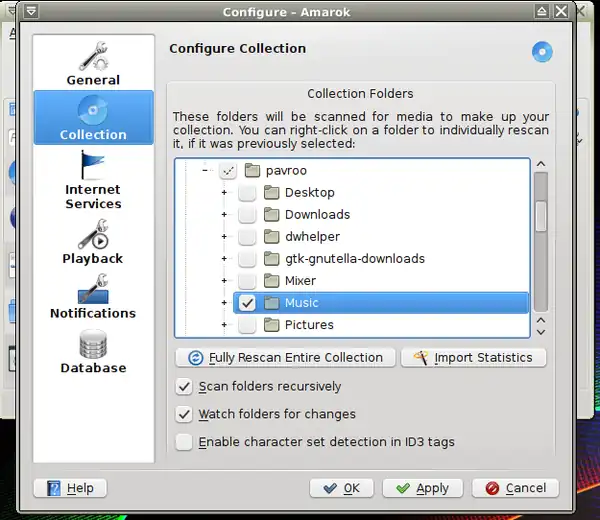This screenshot has height=520, width=600.
Task: Uncheck the Music folder checkbox
Action: click(x=247, y=303)
